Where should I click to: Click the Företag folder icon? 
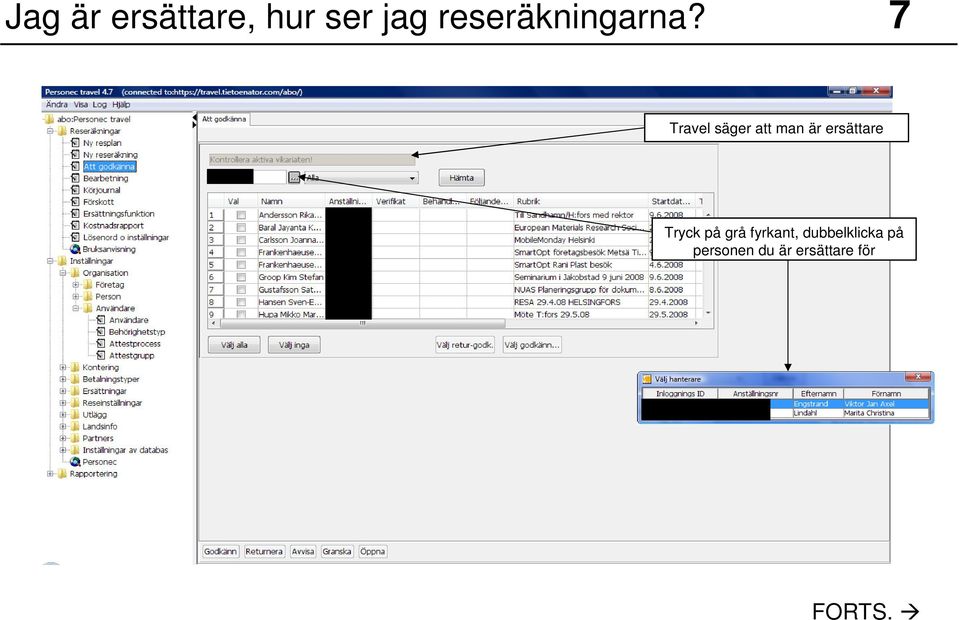(88, 284)
